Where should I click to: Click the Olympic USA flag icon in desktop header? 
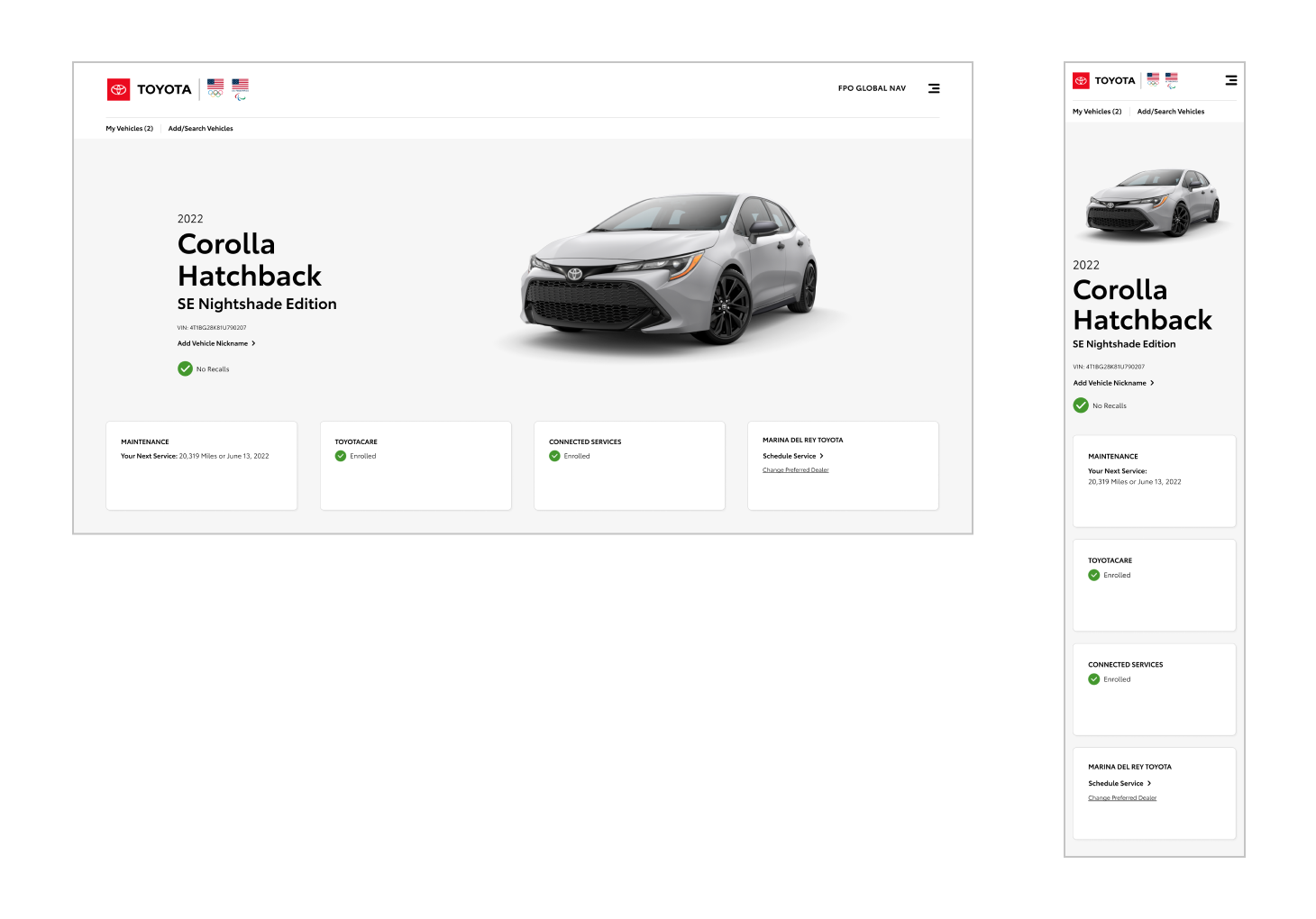tap(215, 88)
